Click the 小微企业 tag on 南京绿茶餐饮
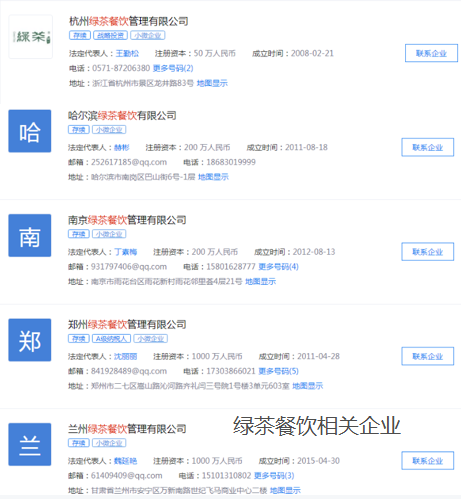The width and height of the screenshot is (461, 499). click(x=109, y=234)
